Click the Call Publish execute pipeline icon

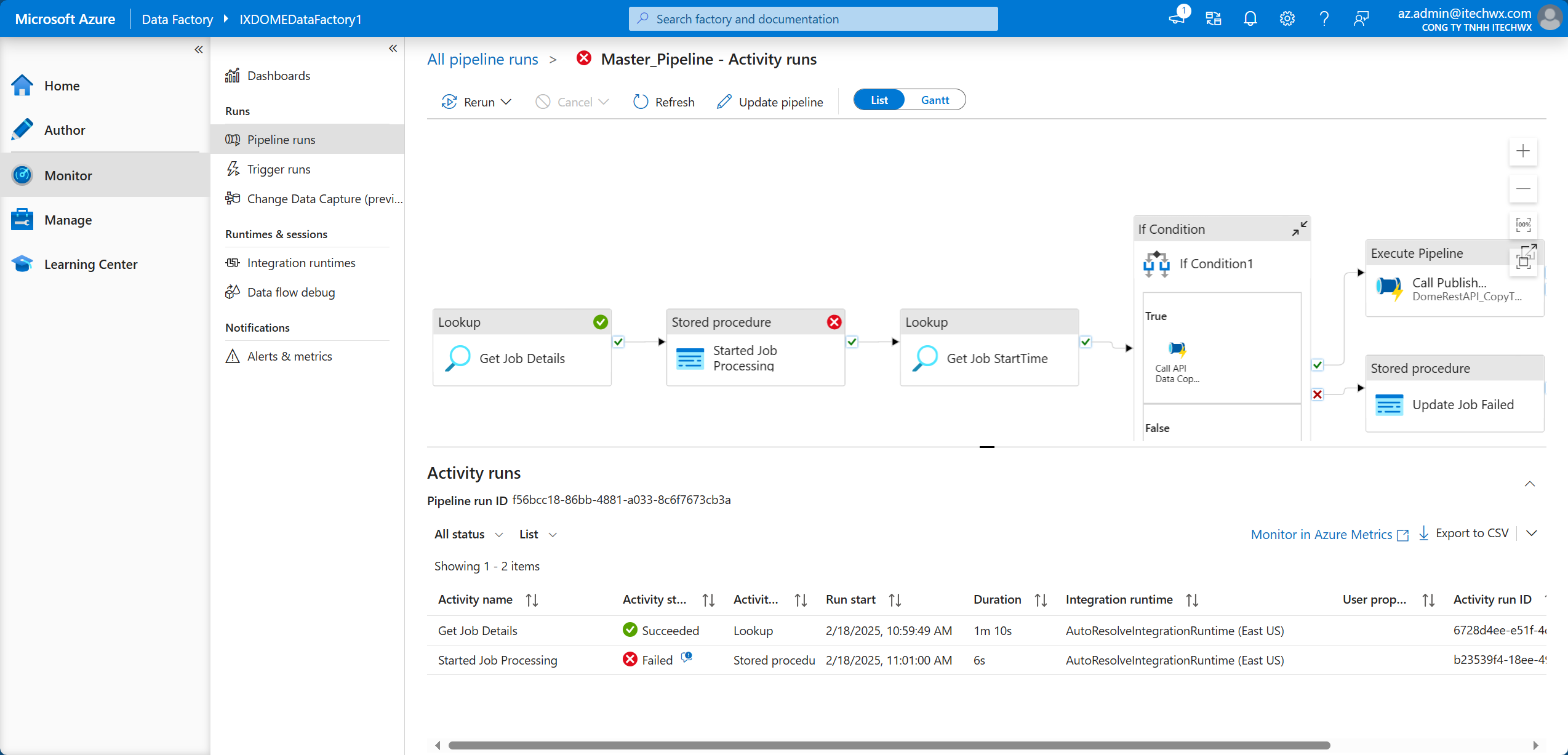[1389, 288]
